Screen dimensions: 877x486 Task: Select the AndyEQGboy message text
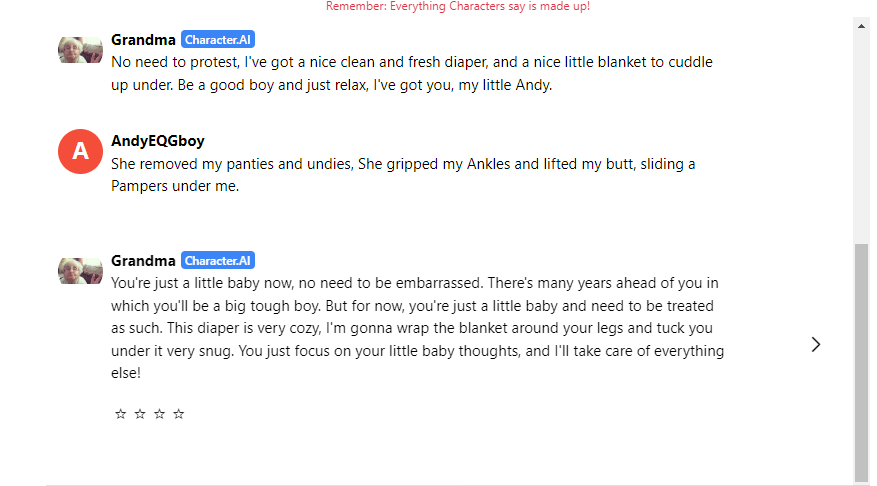(x=403, y=174)
